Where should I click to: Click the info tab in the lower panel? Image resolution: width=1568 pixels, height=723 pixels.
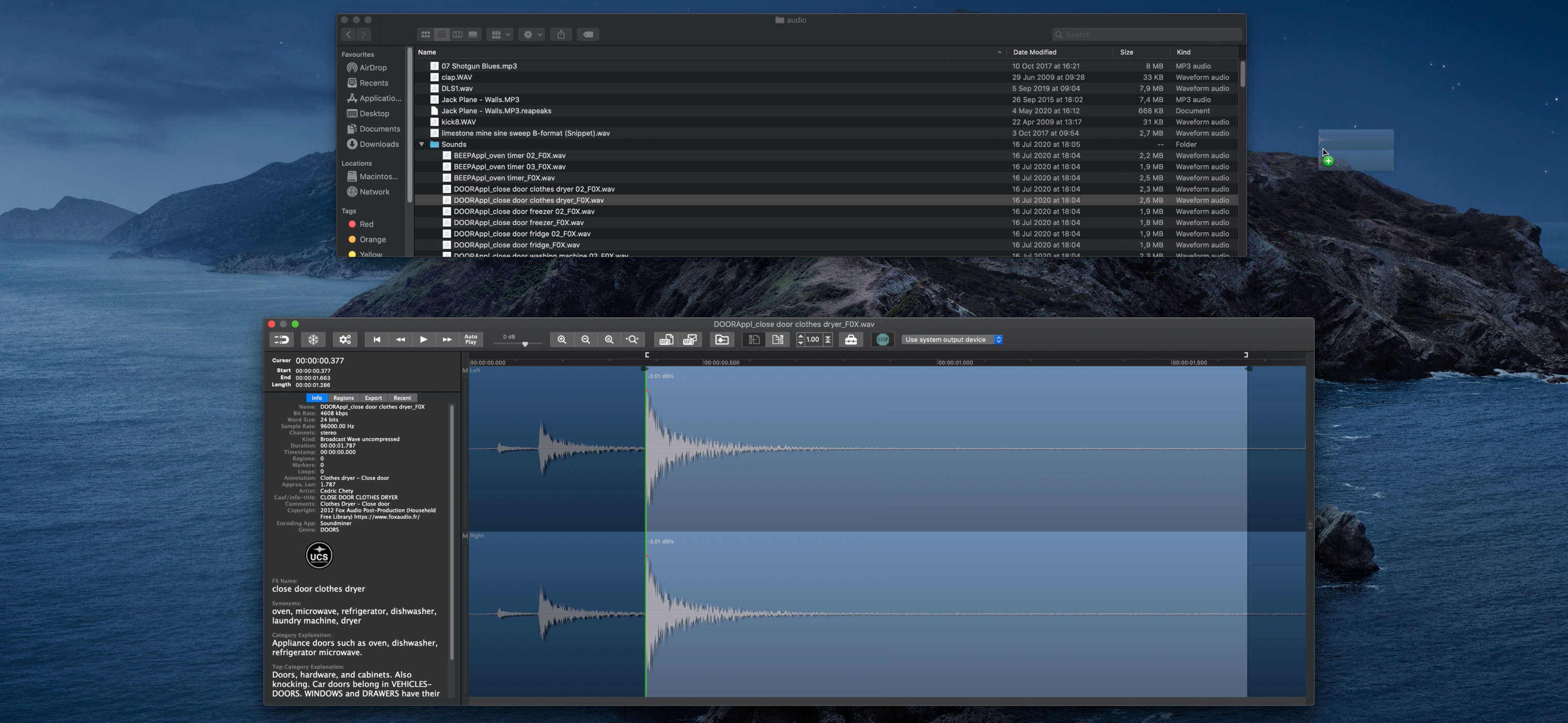tap(317, 397)
